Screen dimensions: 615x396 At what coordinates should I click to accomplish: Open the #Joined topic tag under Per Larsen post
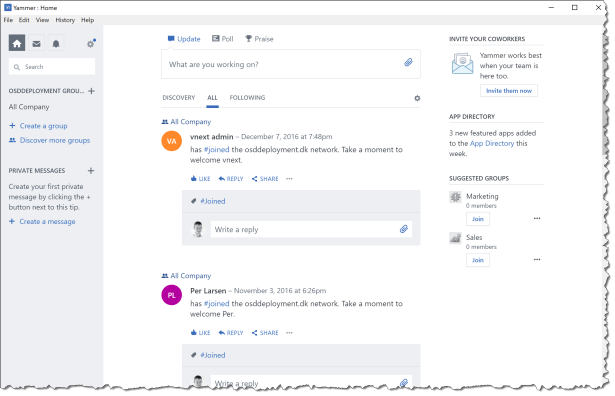(x=213, y=355)
